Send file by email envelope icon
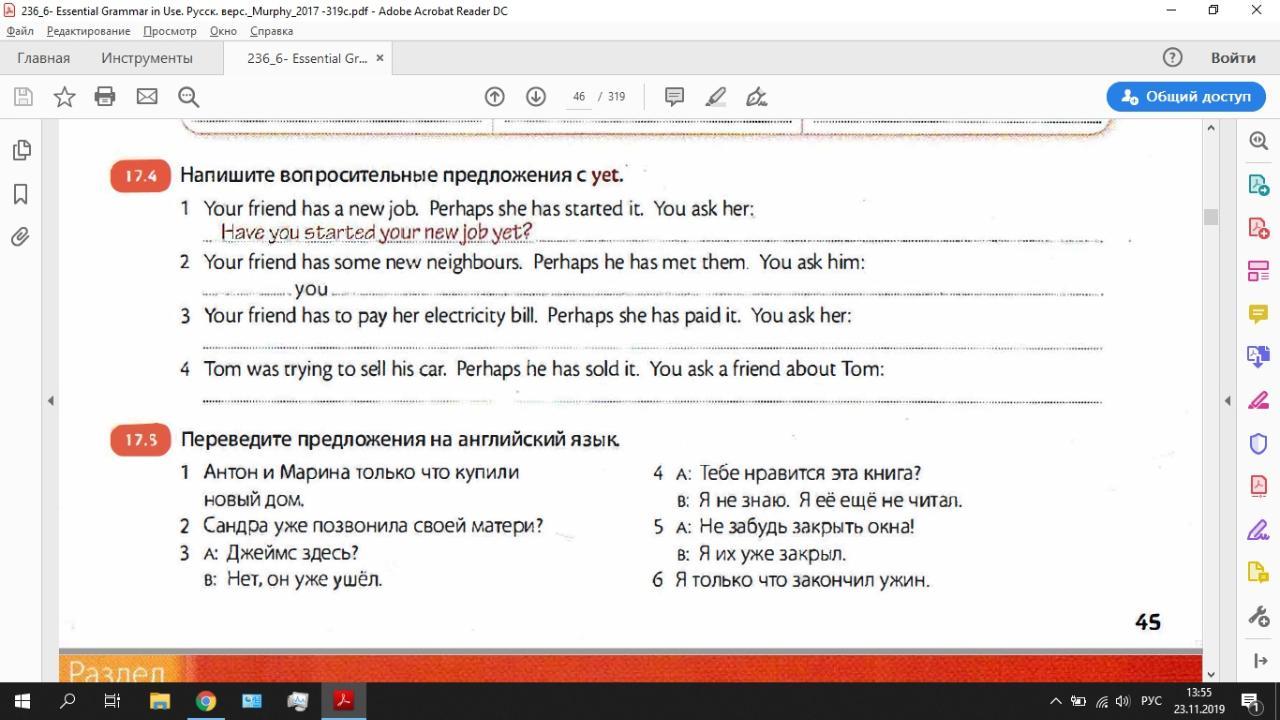Screen dimensions: 1280x720 click(x=147, y=97)
